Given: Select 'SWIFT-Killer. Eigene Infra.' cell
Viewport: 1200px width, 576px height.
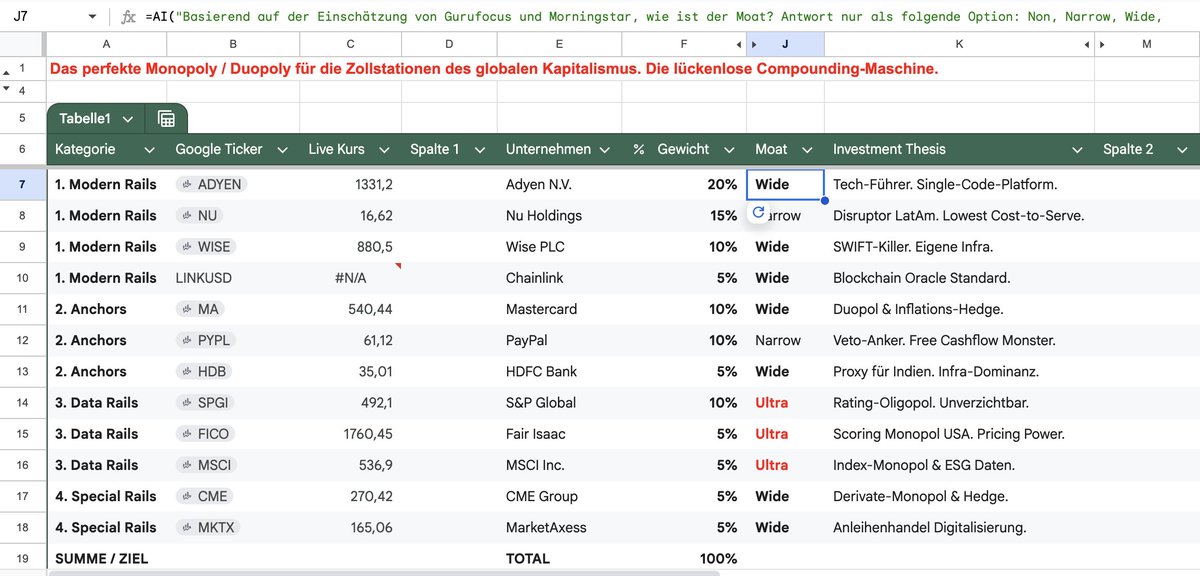Looking at the screenshot, I should 959,246.
